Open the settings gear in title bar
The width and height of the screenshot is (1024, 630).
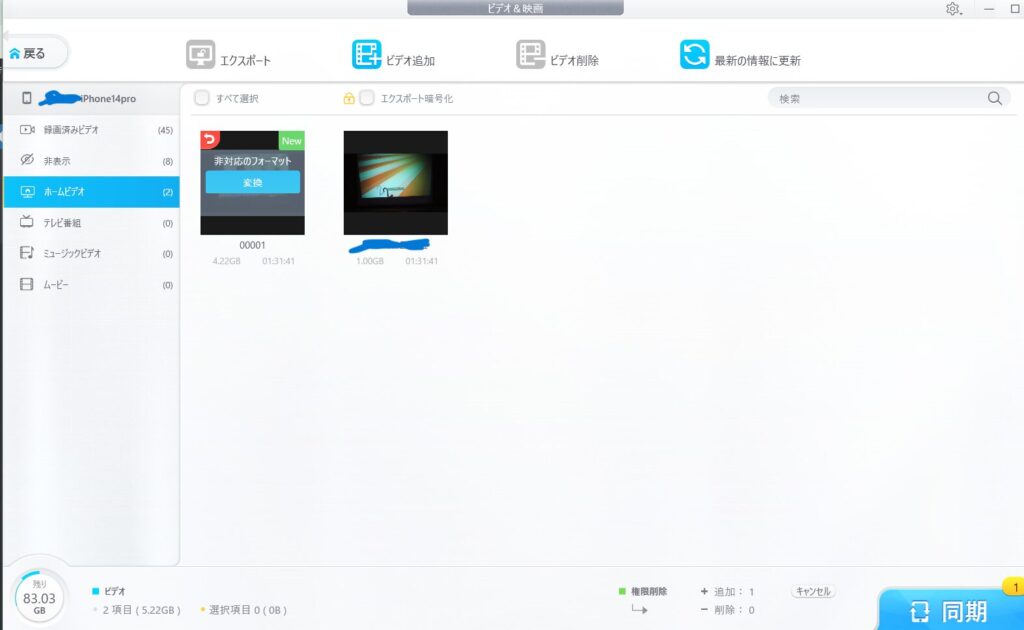tap(953, 9)
